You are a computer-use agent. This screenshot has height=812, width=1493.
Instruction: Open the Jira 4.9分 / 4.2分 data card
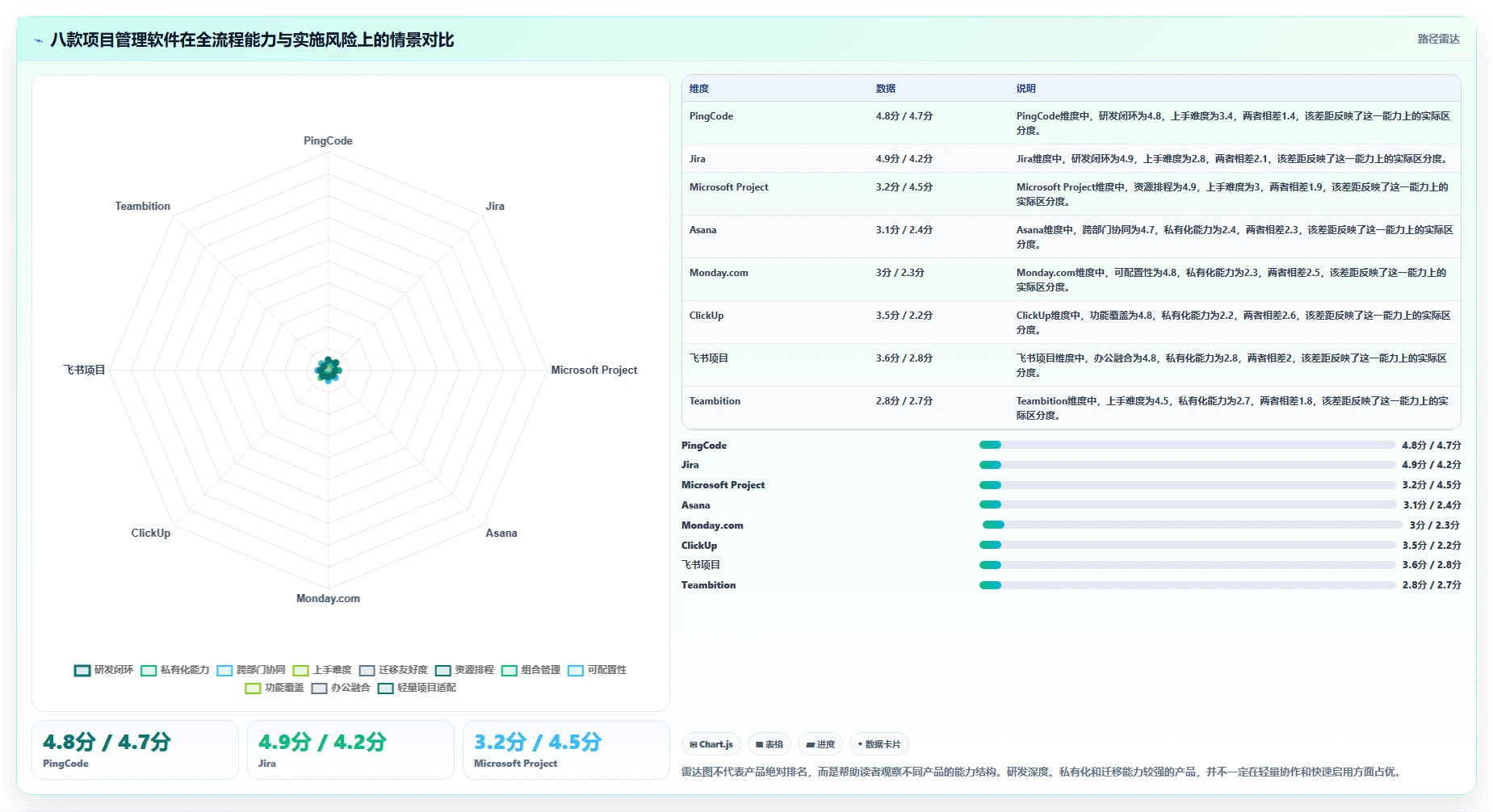(350, 749)
